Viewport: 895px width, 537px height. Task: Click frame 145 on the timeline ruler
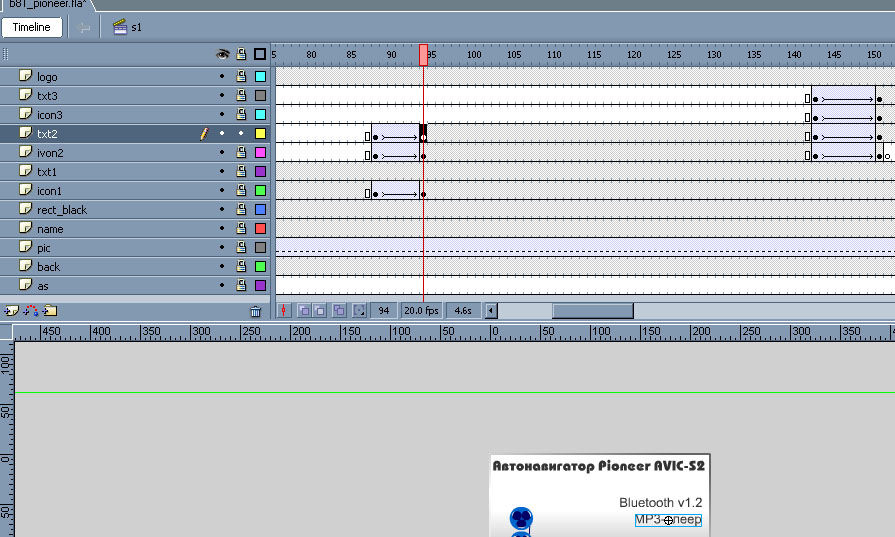(834, 55)
